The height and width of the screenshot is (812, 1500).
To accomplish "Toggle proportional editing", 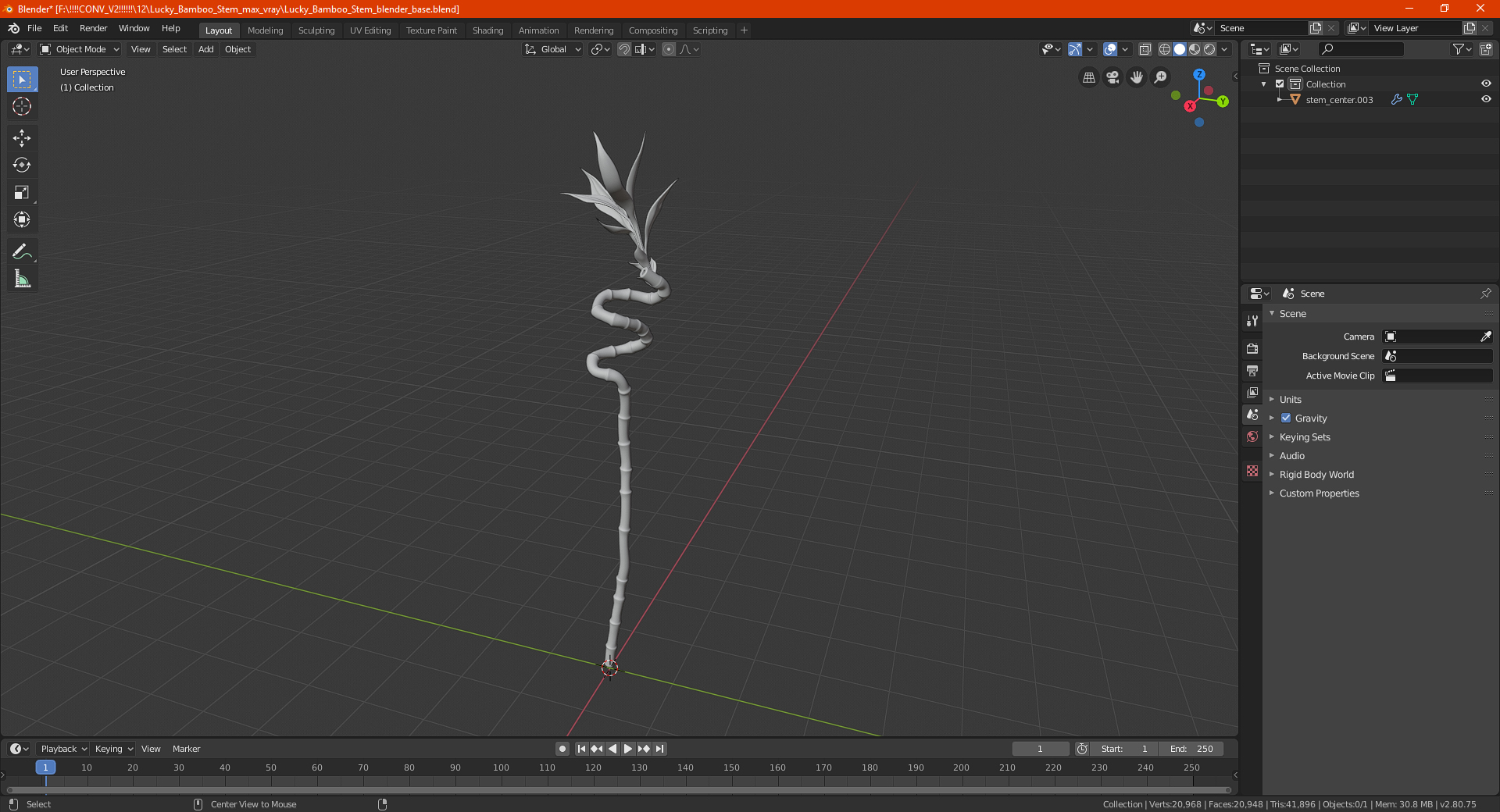I will point(669,49).
